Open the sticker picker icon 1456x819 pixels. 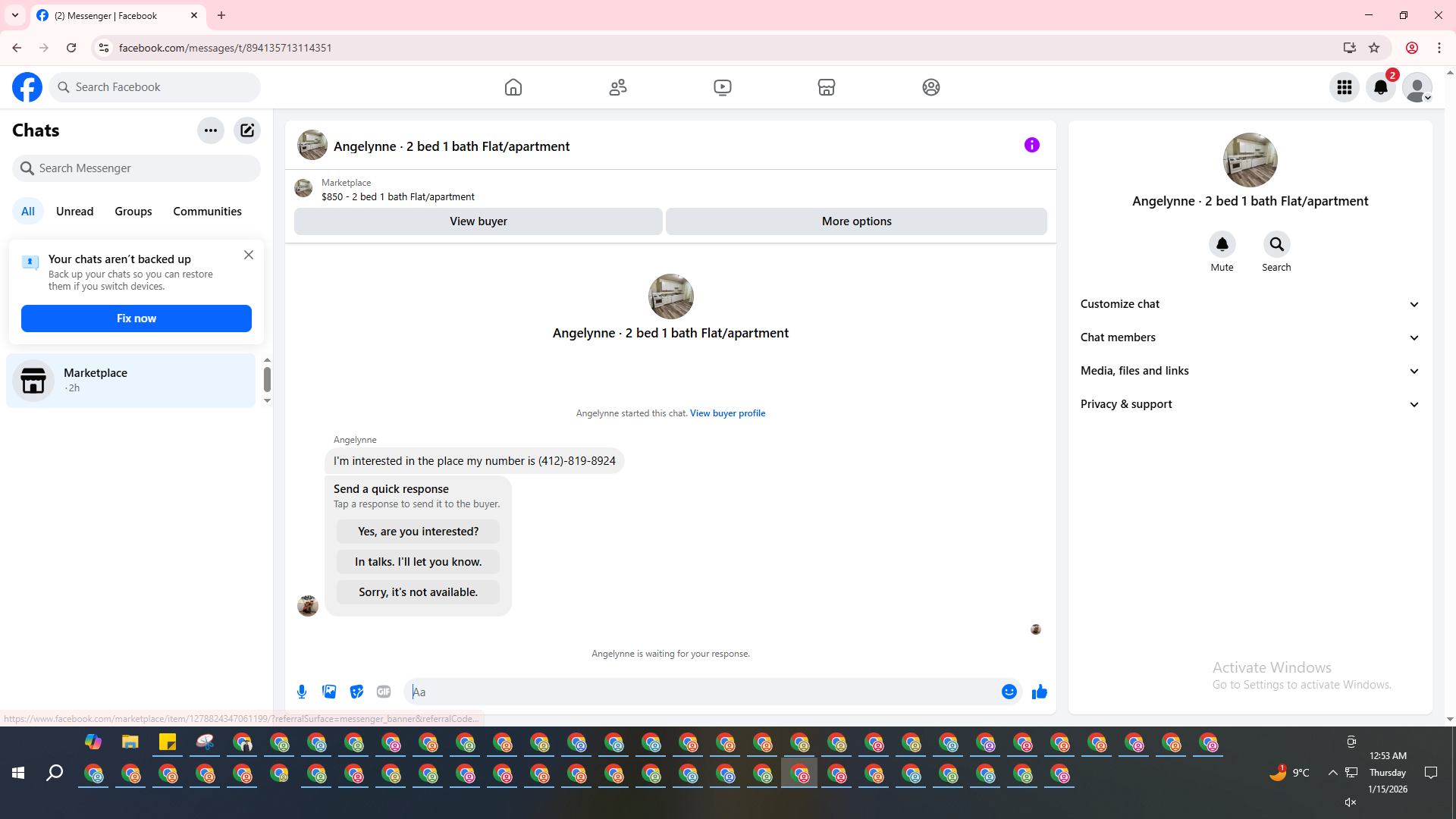pyautogui.click(x=356, y=692)
